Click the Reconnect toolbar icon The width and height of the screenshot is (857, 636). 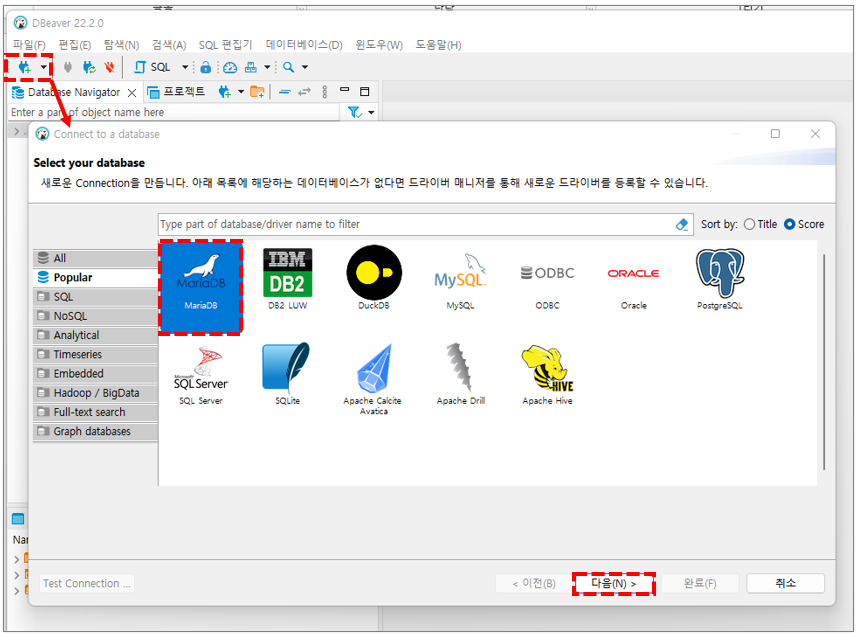pos(89,67)
